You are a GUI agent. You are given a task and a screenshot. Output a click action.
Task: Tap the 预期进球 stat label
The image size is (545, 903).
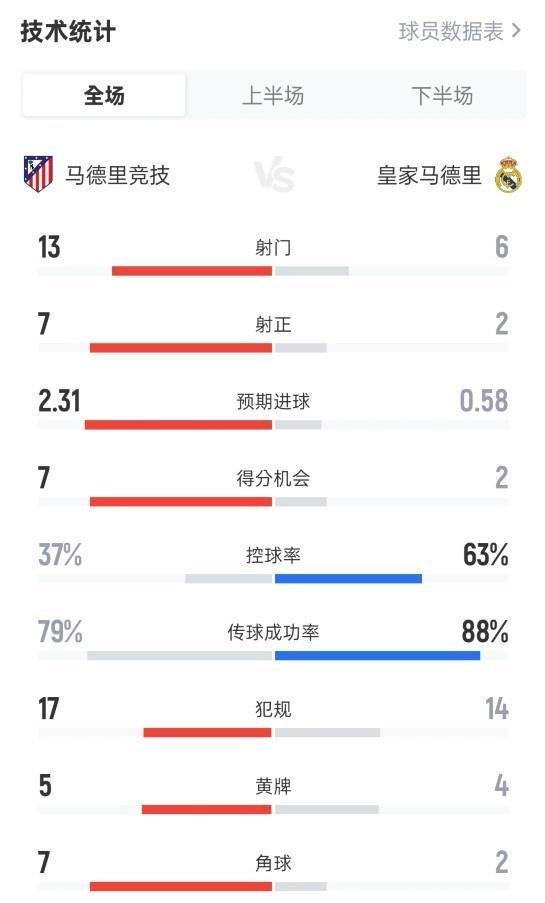tap(273, 401)
